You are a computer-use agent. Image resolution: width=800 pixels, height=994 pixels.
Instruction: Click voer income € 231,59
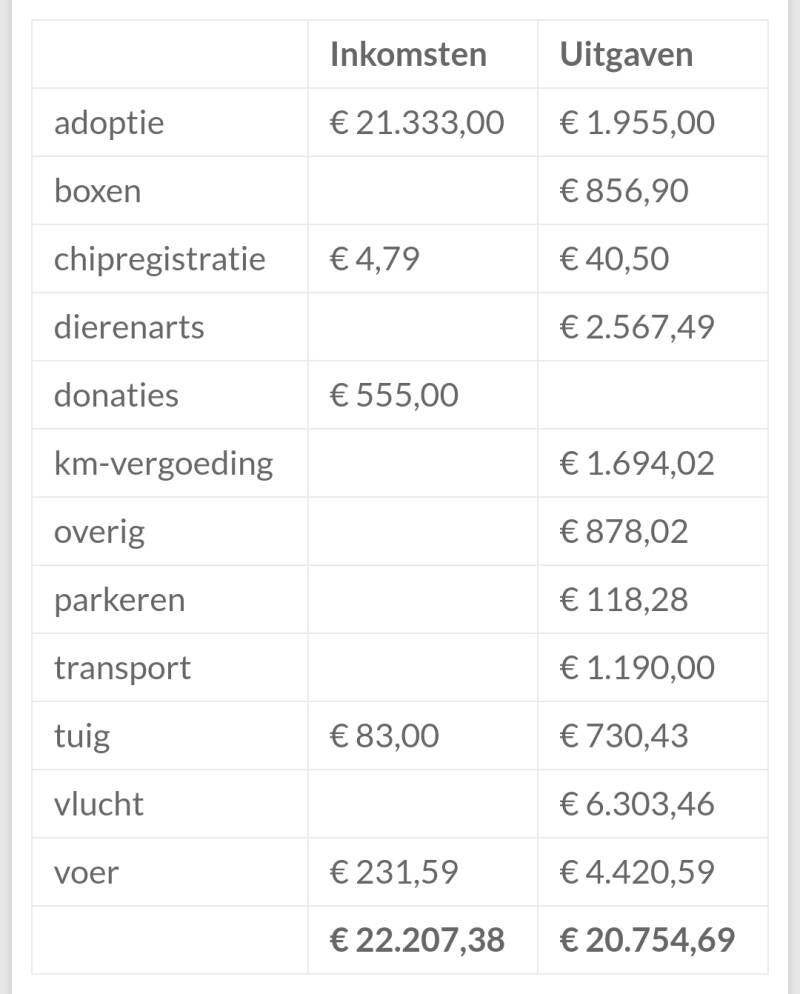394,872
